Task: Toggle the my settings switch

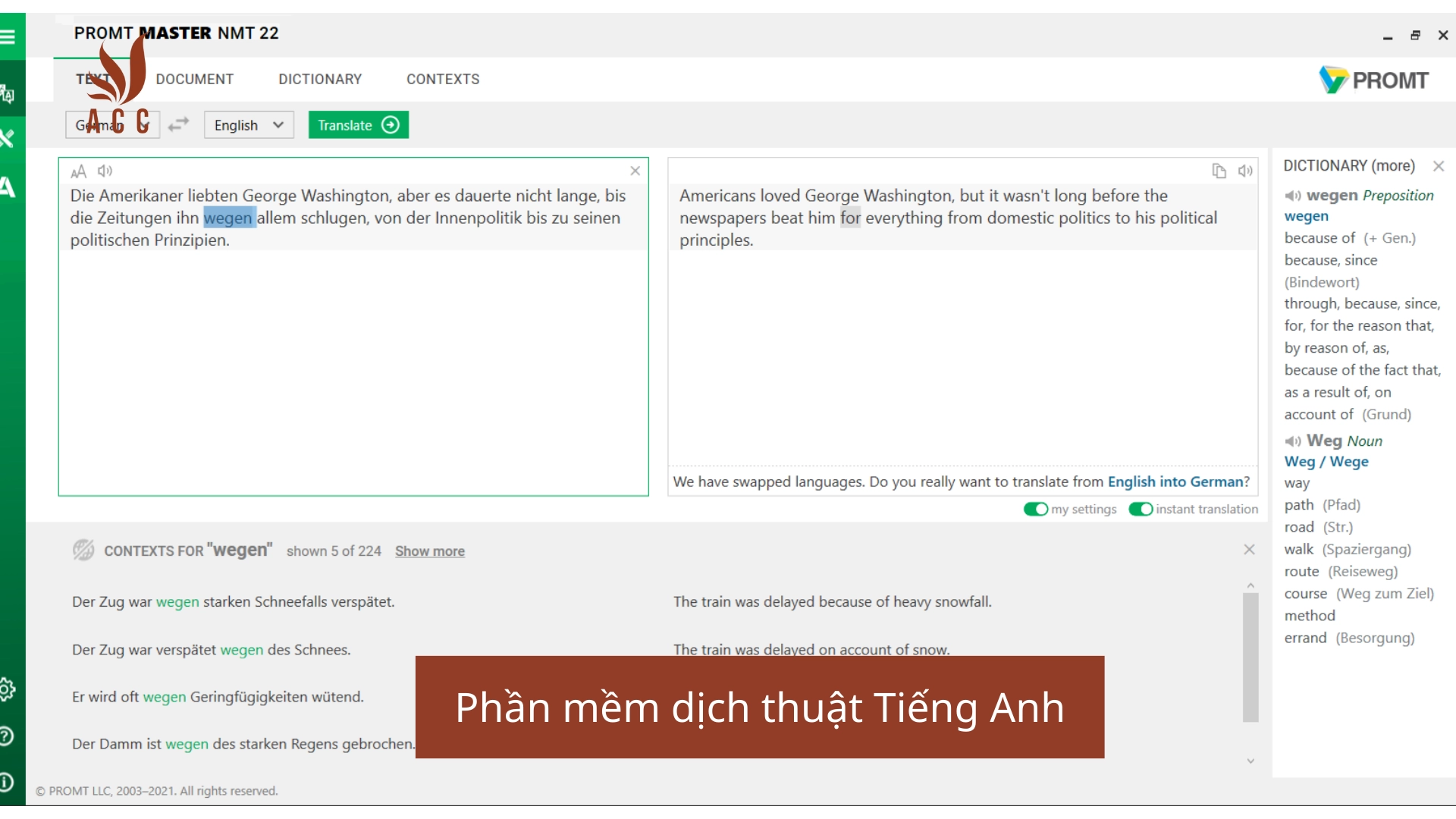Action: coord(1036,509)
